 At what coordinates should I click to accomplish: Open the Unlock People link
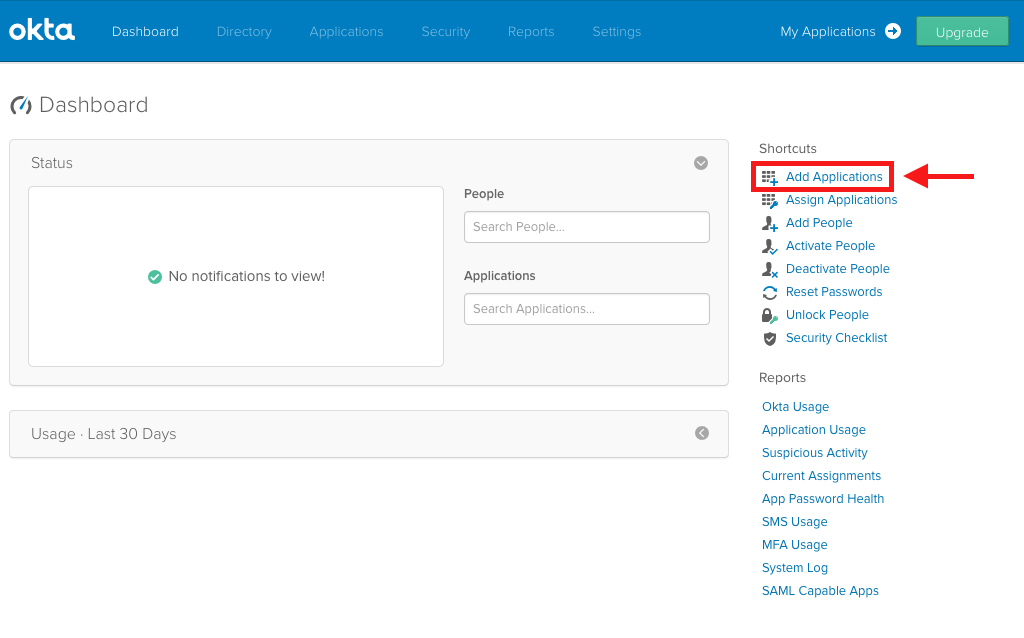coord(827,315)
